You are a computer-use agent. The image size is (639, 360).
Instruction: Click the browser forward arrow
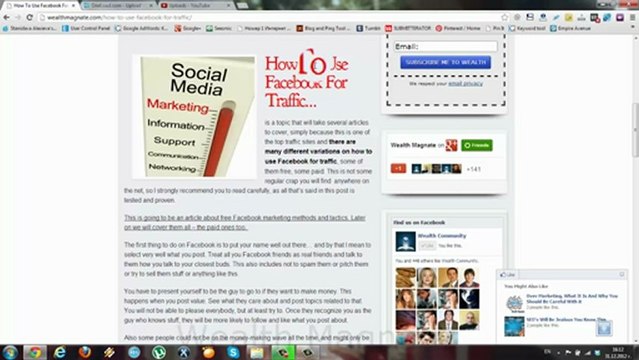pos(18,17)
